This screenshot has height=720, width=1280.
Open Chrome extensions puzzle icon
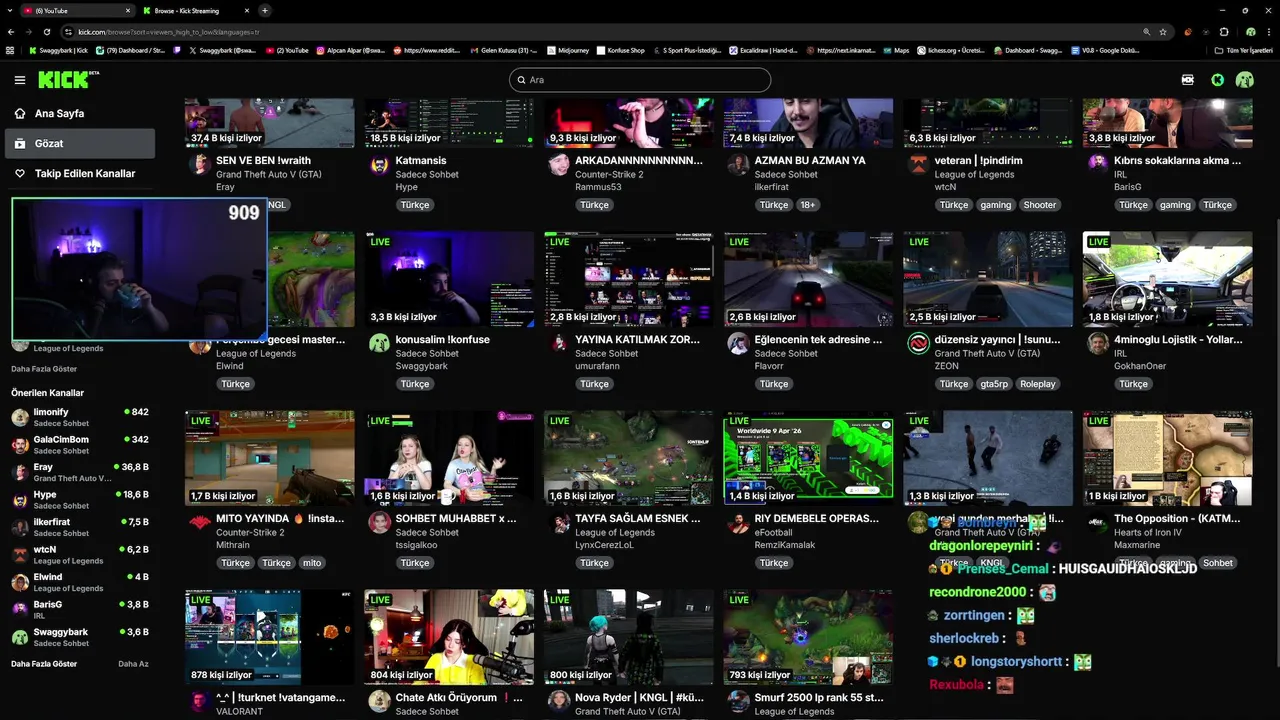(1224, 32)
